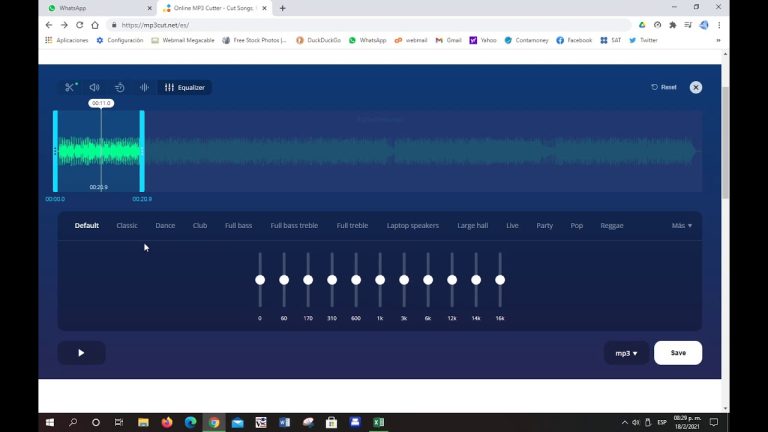Close the editor with the X icon

696,87
